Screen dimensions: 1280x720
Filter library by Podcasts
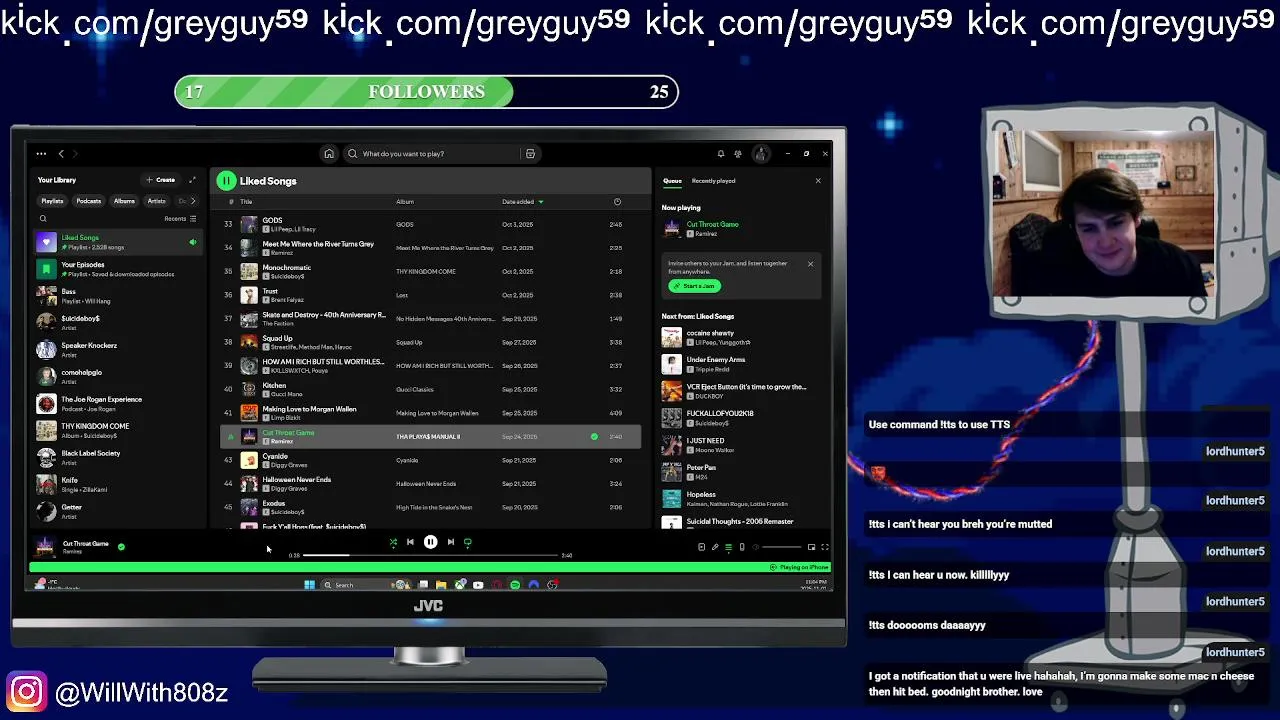coord(89,201)
